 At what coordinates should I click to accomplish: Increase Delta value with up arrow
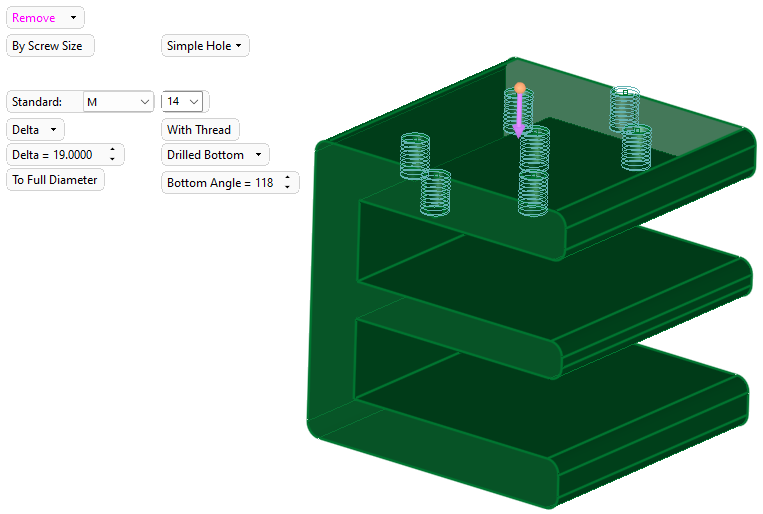112,151
